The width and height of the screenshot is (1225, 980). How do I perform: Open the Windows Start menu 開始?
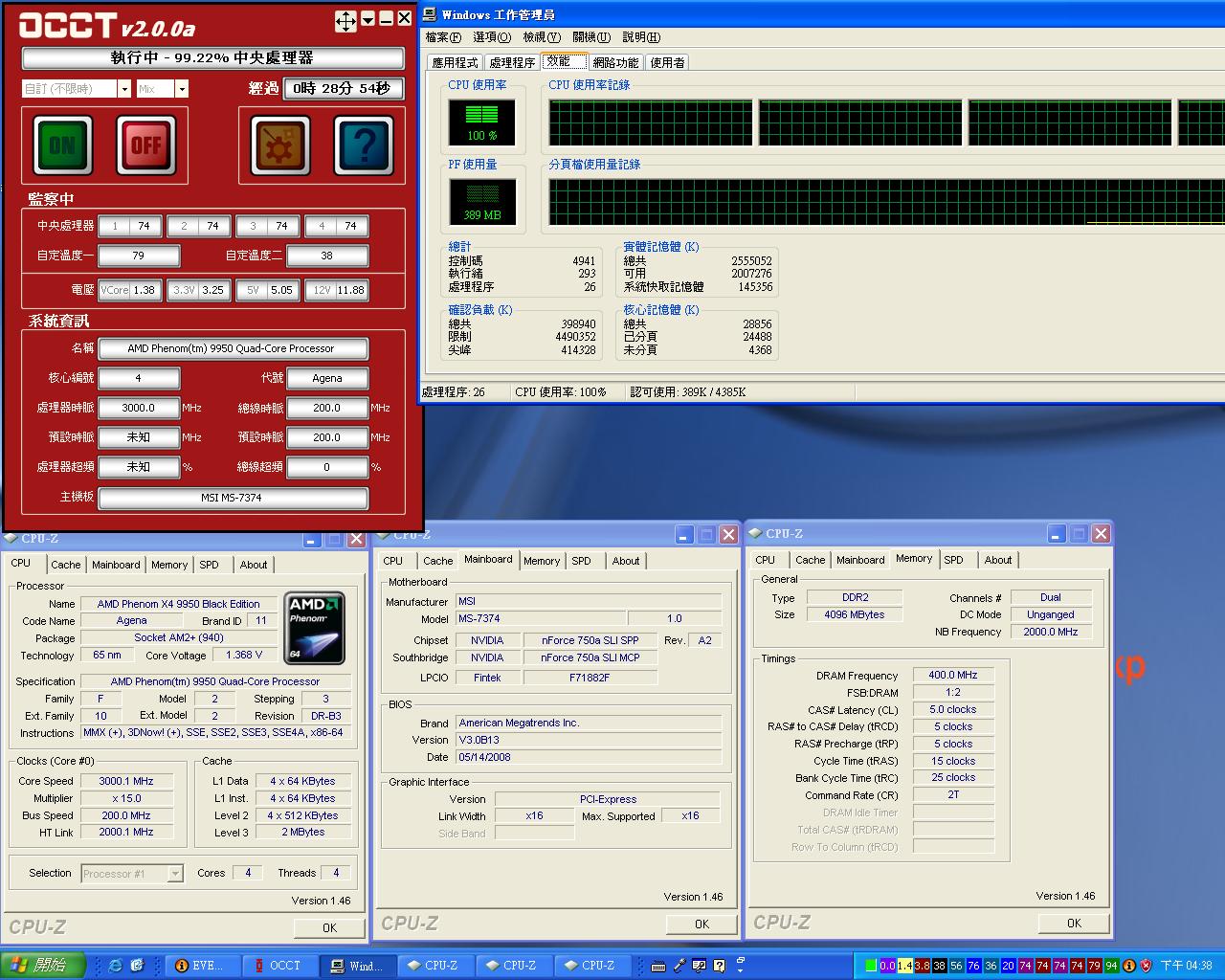[x=43, y=966]
